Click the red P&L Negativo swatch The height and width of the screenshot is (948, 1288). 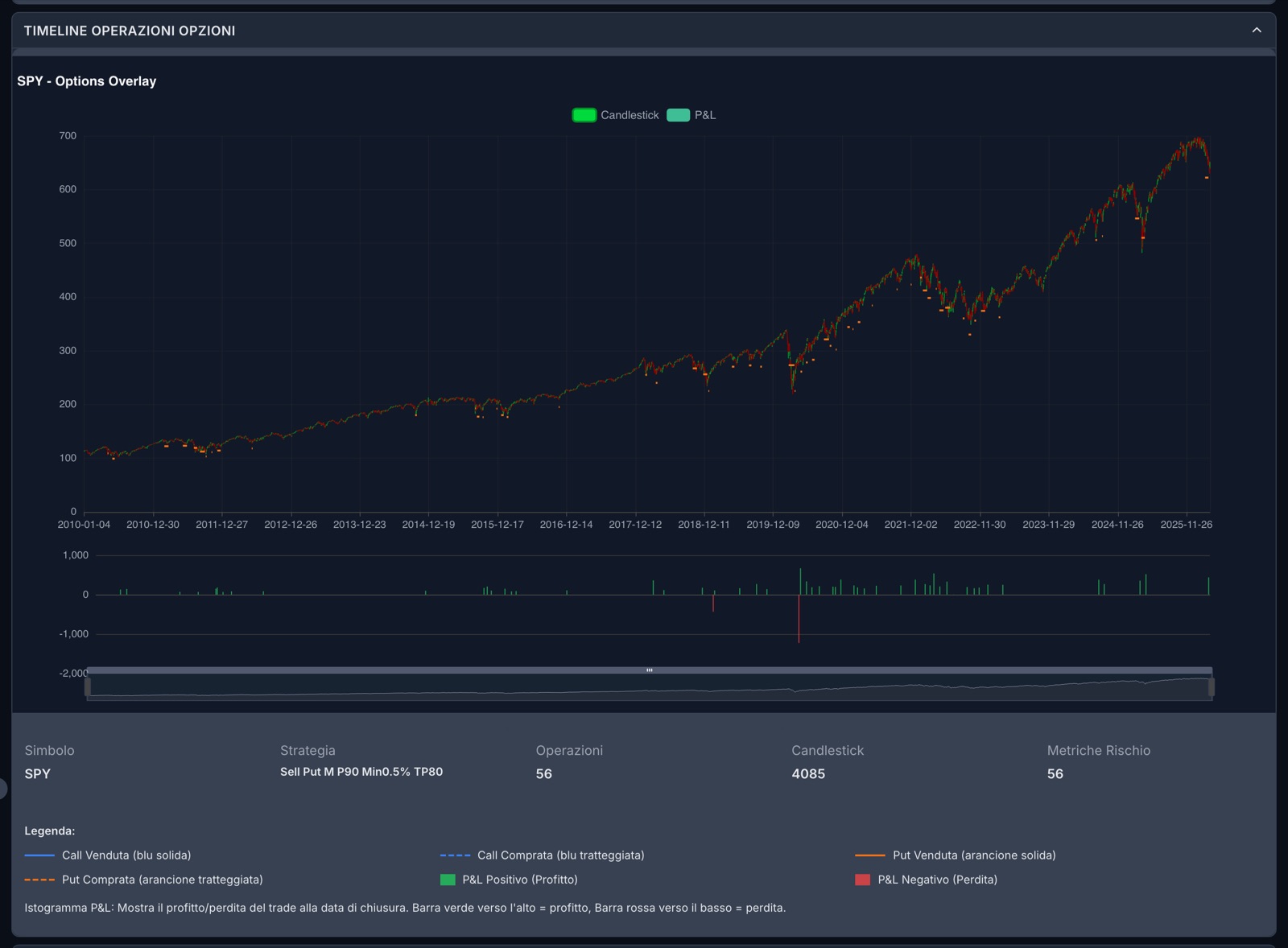coord(862,880)
